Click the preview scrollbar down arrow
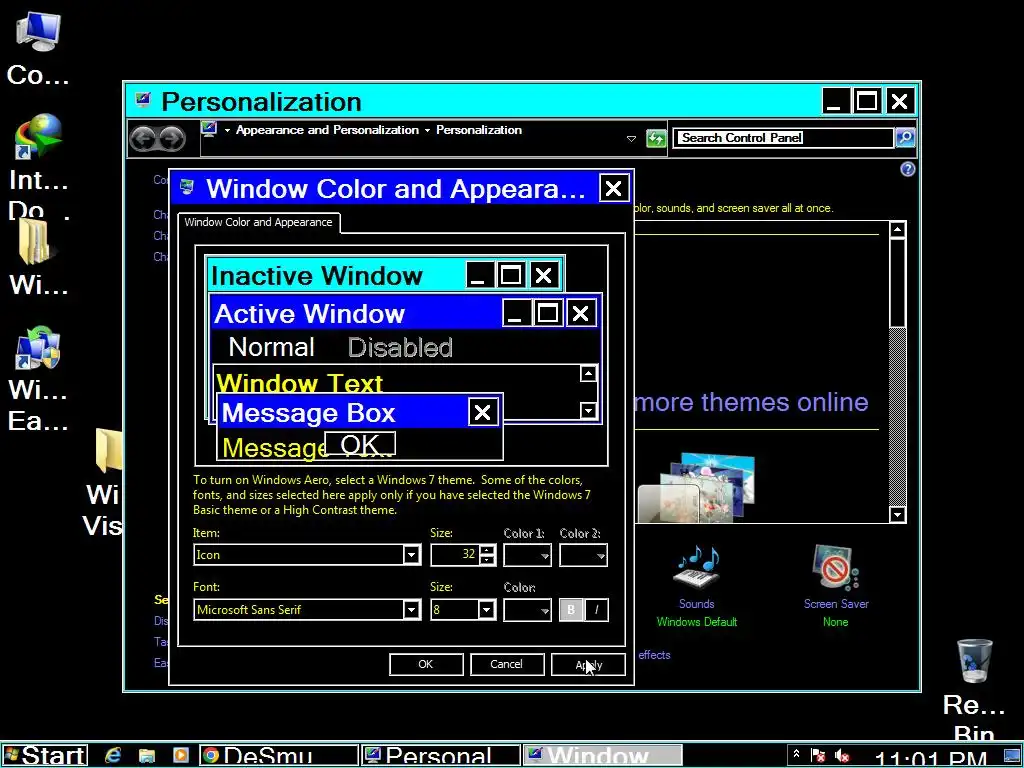Viewport: 1024px width, 768px height. [588, 410]
